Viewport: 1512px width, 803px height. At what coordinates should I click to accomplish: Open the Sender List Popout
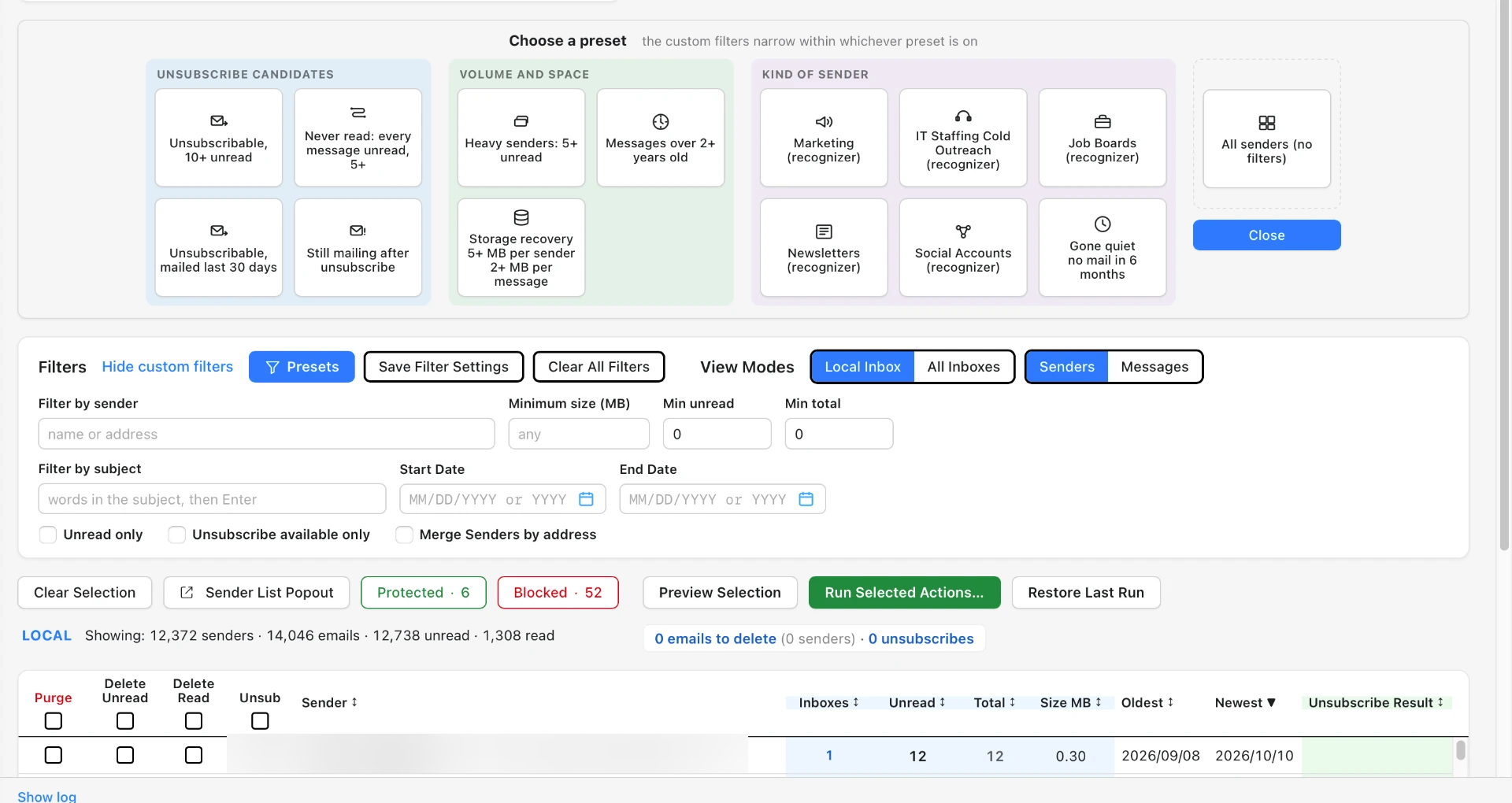(257, 593)
